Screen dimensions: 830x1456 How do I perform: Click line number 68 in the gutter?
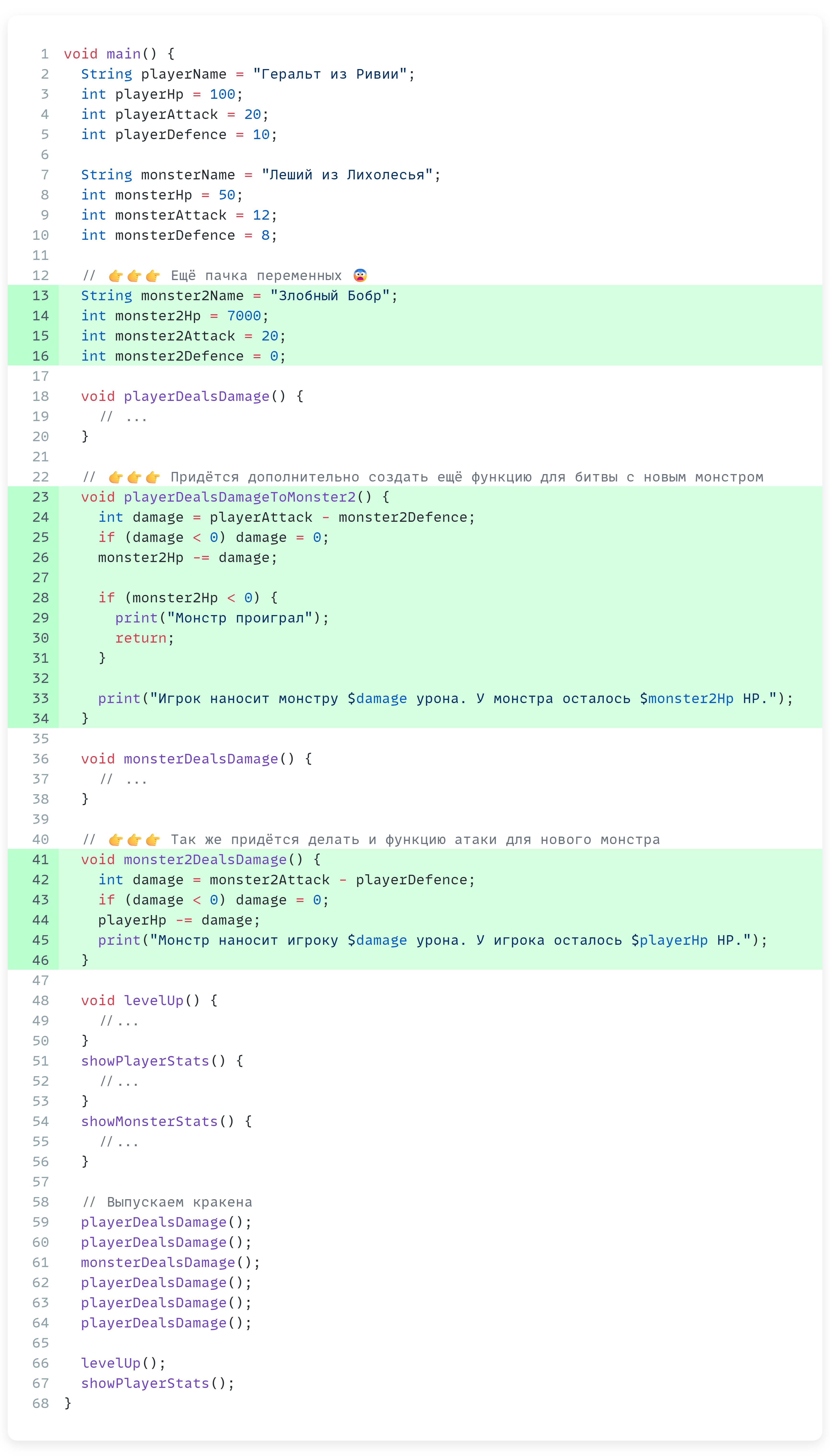pos(41,1403)
